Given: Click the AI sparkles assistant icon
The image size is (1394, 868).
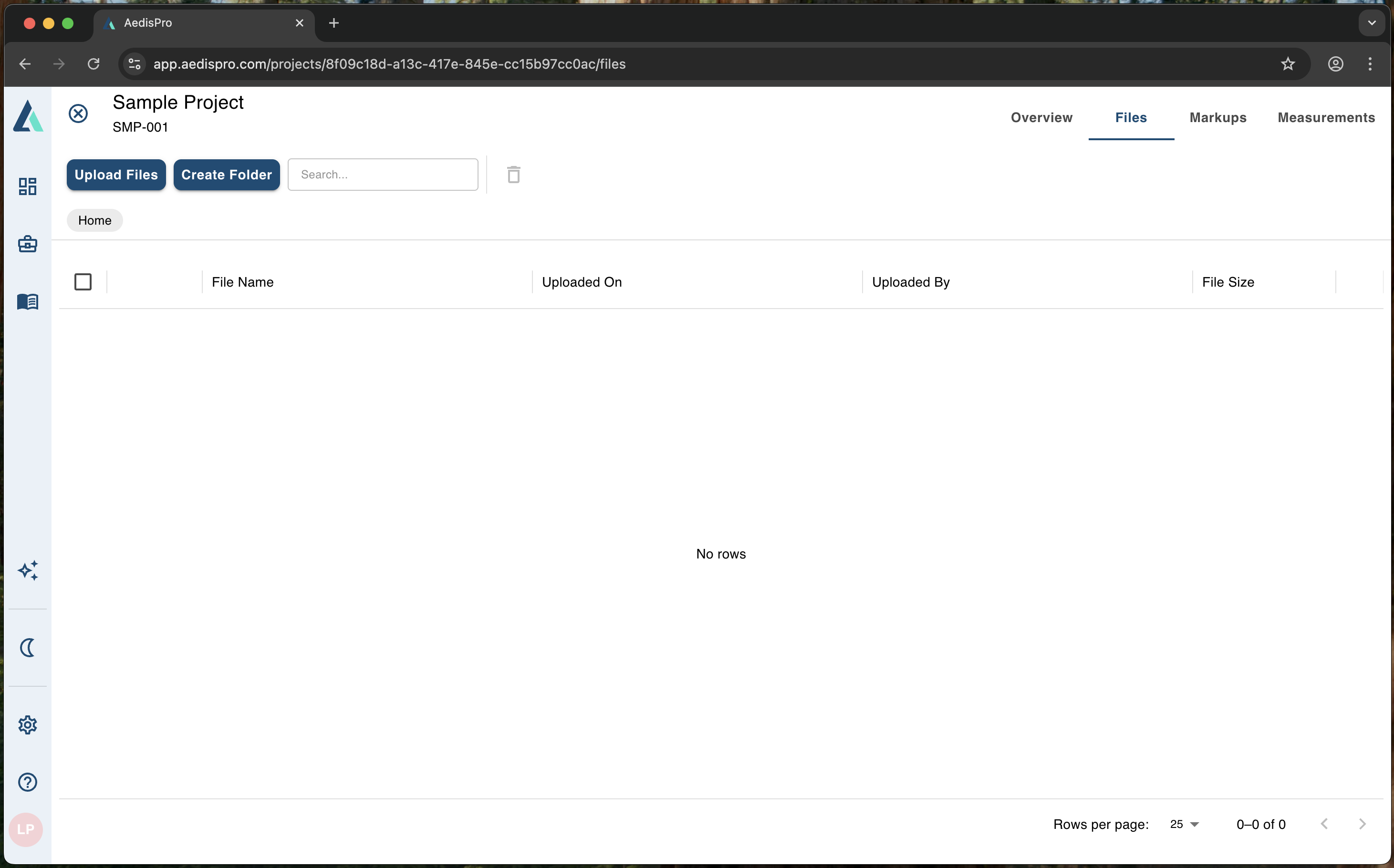Looking at the screenshot, I should click(28, 570).
